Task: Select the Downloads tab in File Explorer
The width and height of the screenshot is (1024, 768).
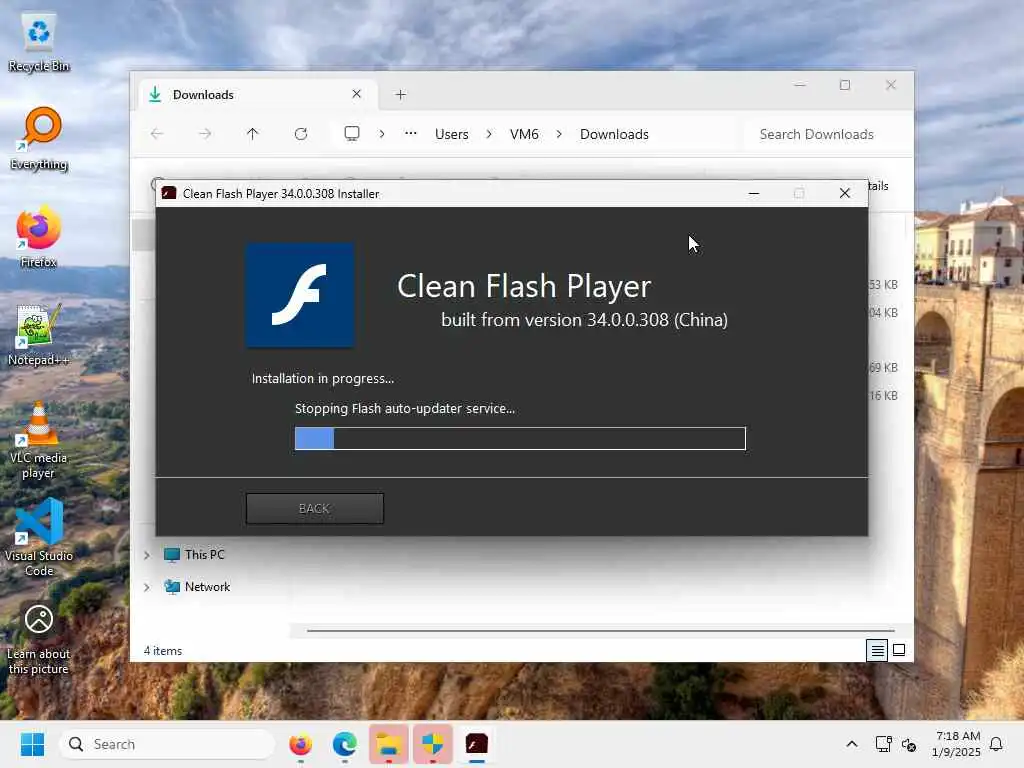Action: 258,95
